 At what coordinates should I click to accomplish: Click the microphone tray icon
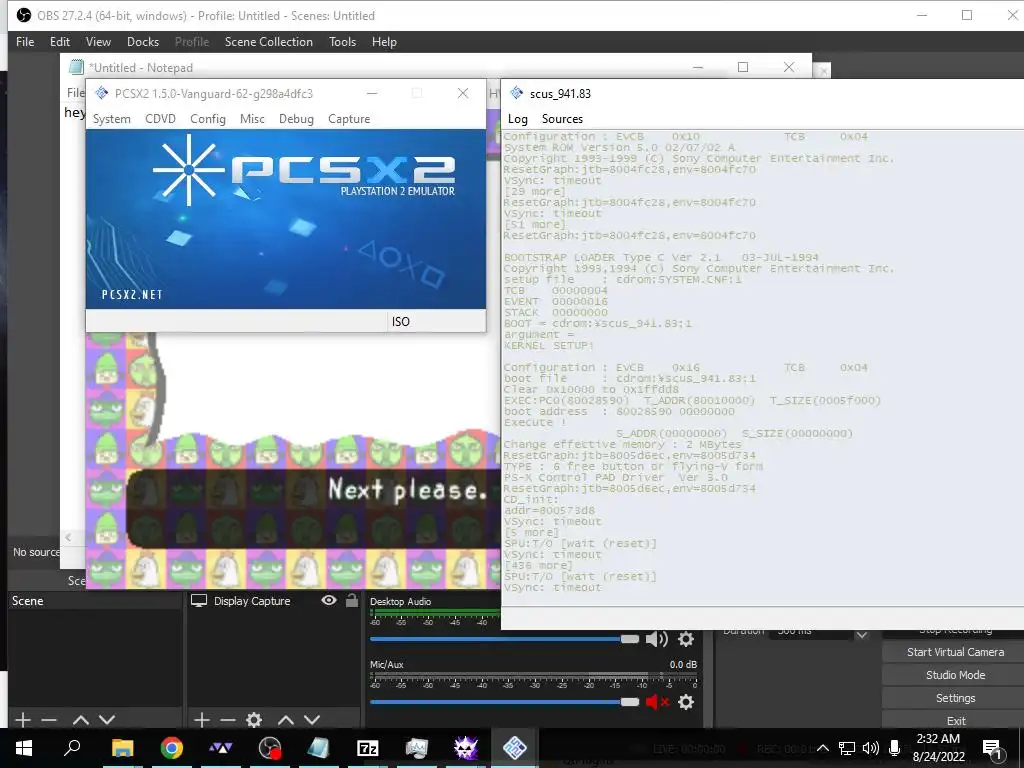click(x=894, y=748)
